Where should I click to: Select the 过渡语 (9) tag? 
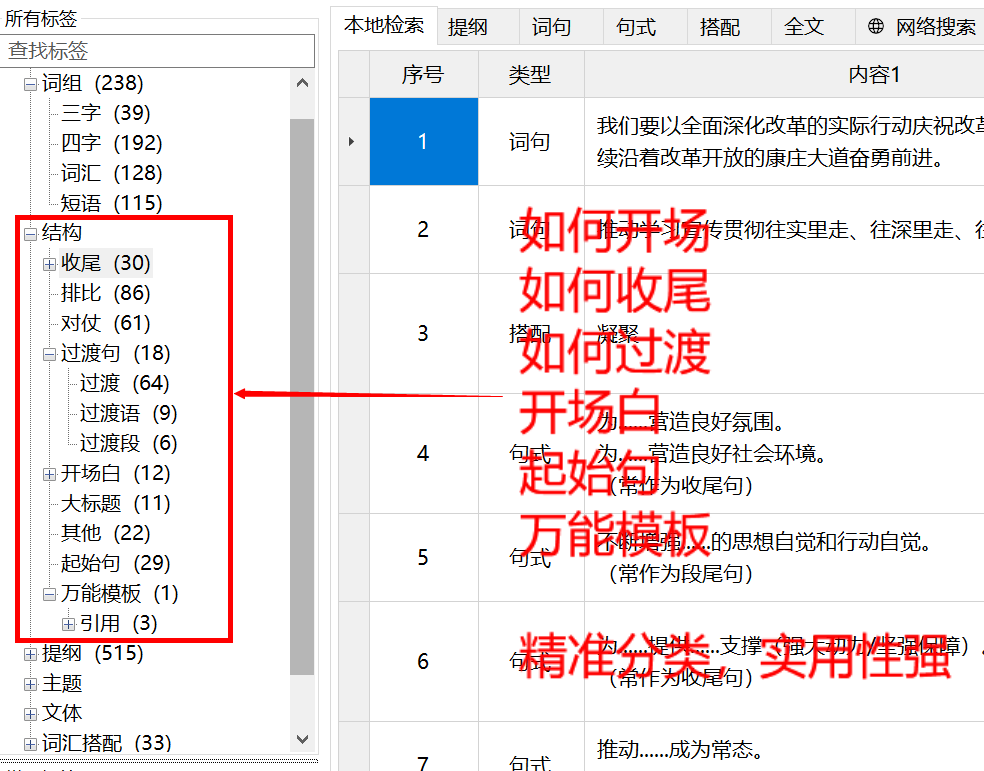(129, 413)
